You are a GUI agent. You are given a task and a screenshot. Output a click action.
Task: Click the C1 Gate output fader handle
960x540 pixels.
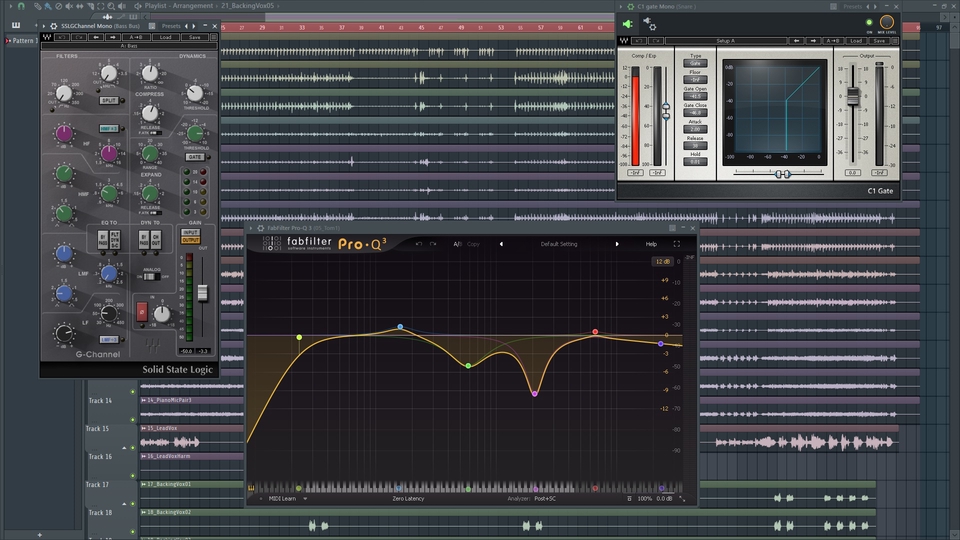pos(852,96)
